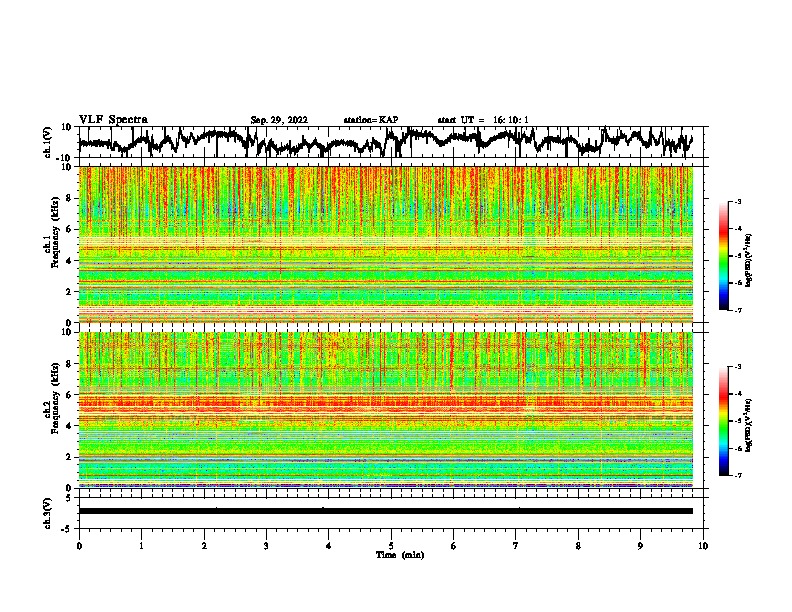Click the date 'Sep. 29, 2022'

coord(279,120)
